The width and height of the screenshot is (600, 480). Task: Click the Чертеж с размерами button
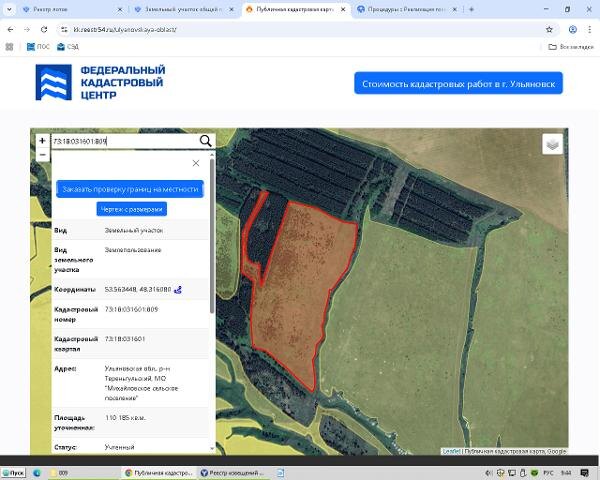pos(132,209)
